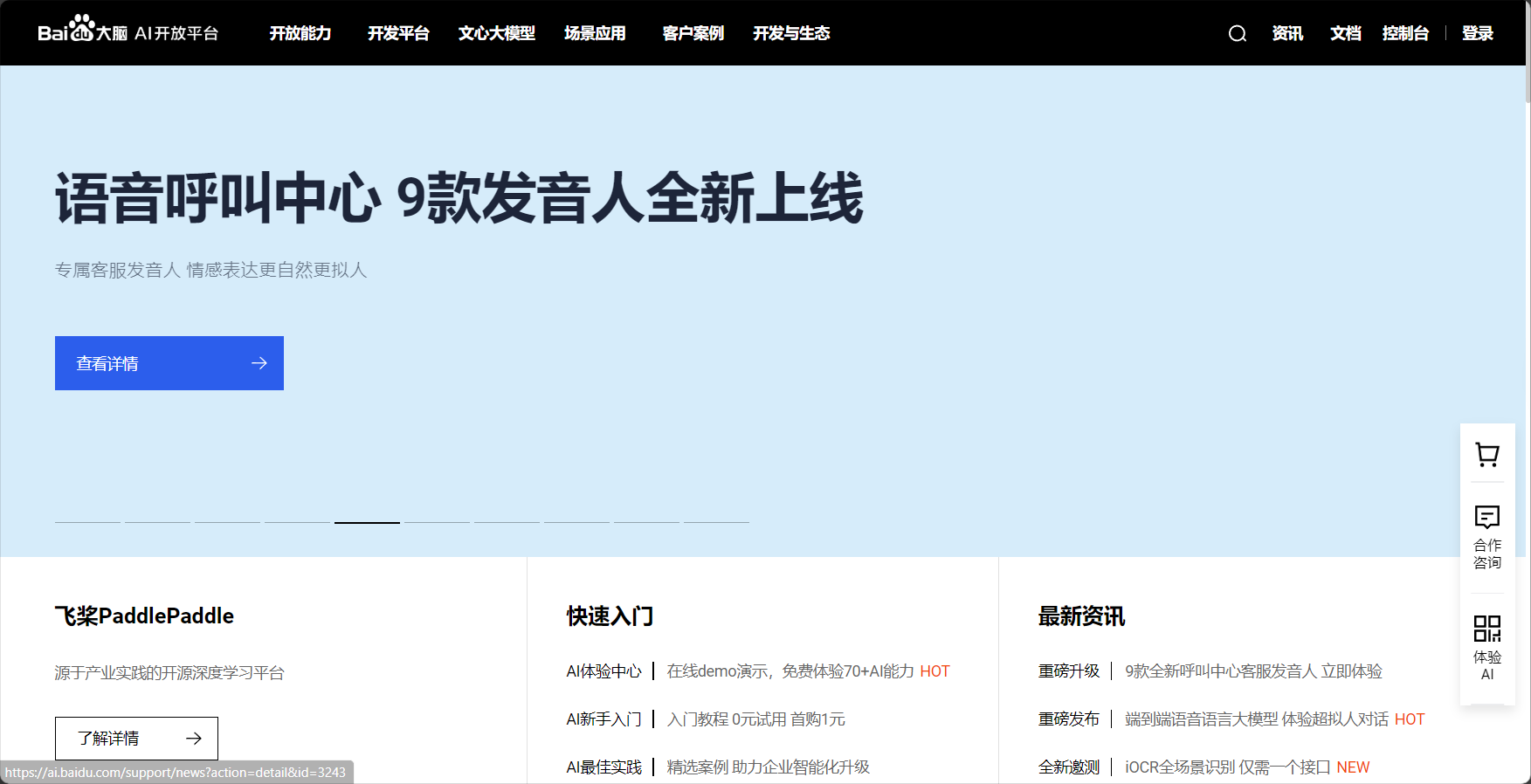1531x784 pixels.
Task: Open 9款全新呼叫中心客服发音人 立即体验 news
Action: click(1254, 671)
